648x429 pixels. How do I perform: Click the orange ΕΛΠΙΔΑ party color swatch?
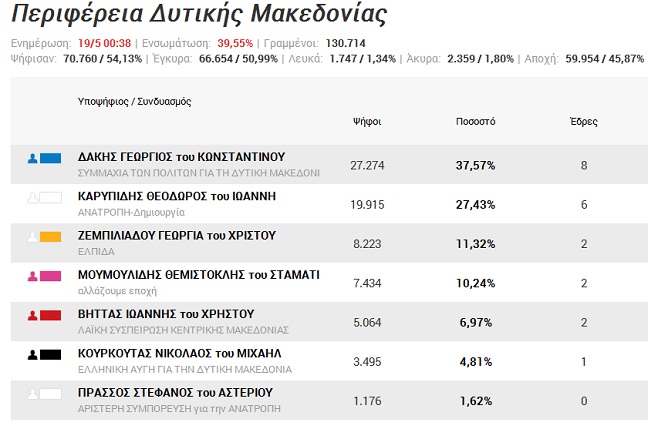[52, 237]
